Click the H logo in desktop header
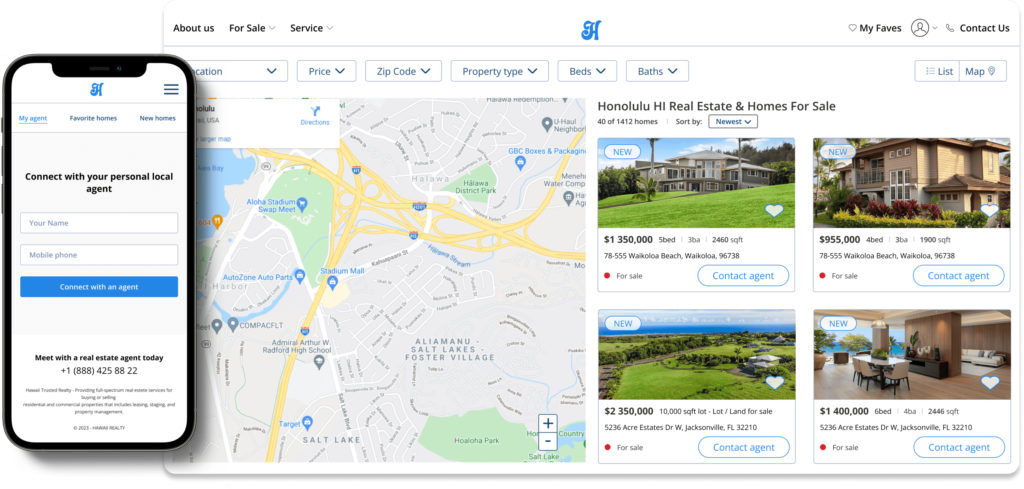 [x=591, y=29]
